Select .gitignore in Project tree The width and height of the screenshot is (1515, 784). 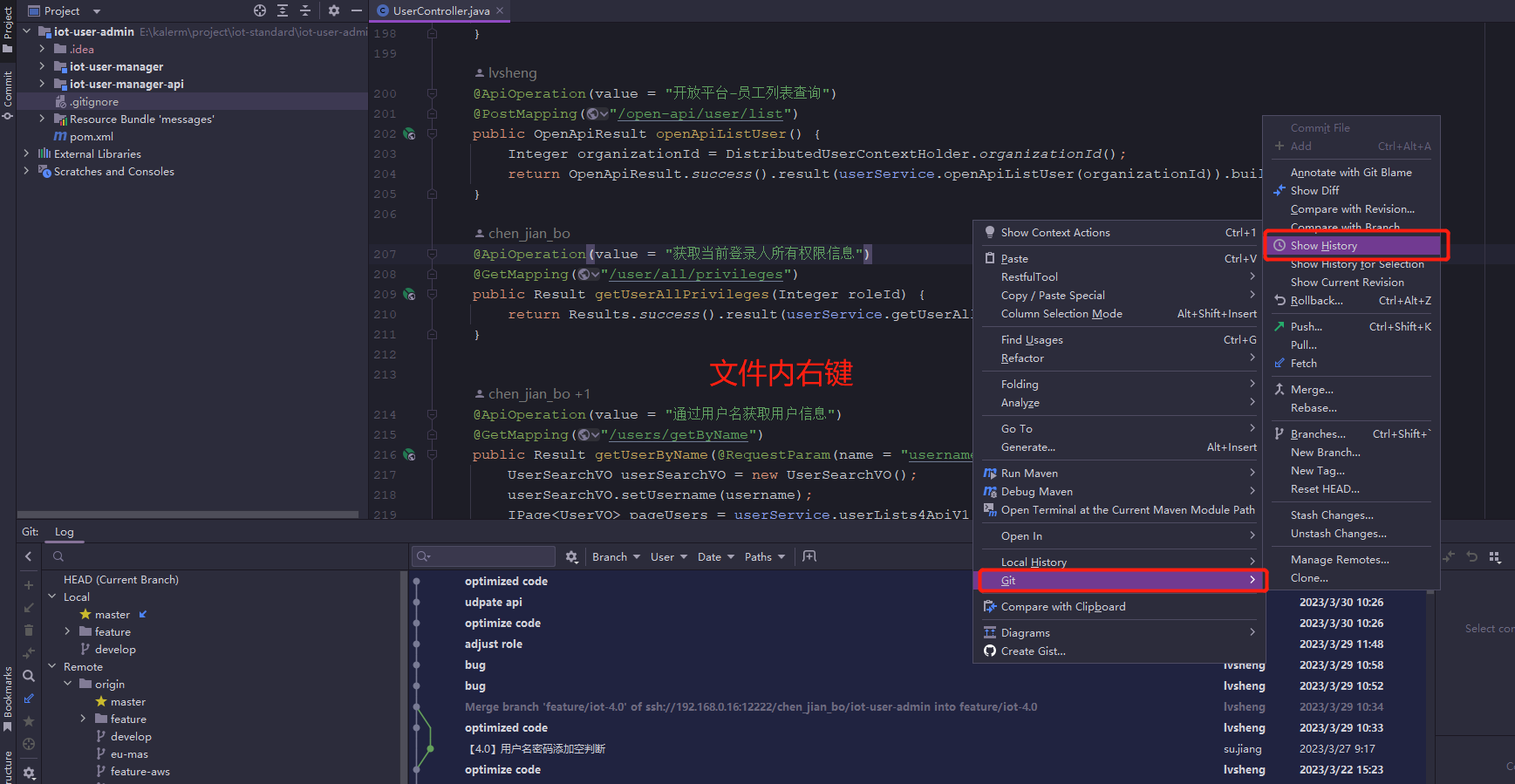[93, 102]
